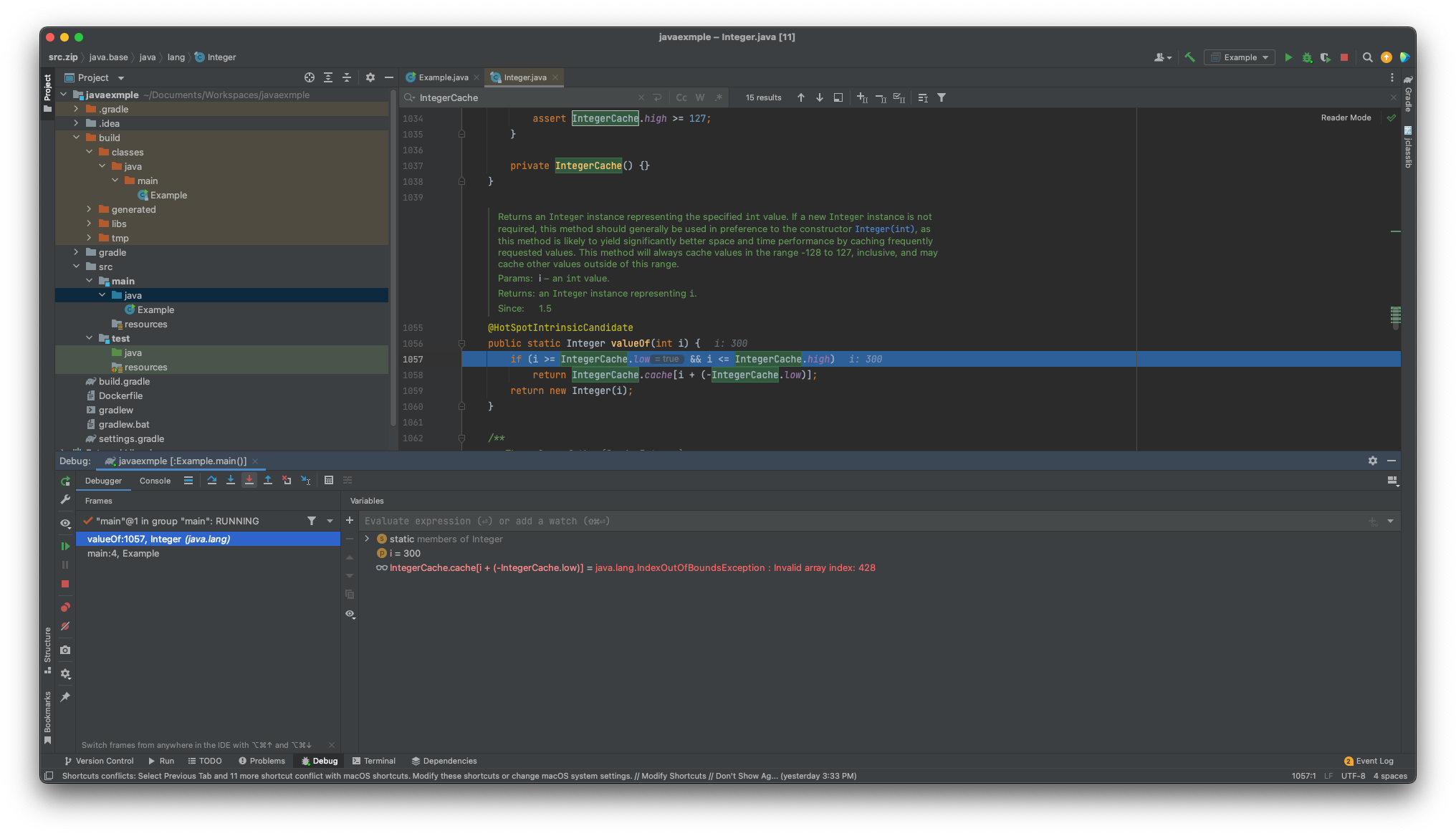1456x836 pixels.
Task: Rerun javaexmple debug session
Action: click(x=65, y=481)
